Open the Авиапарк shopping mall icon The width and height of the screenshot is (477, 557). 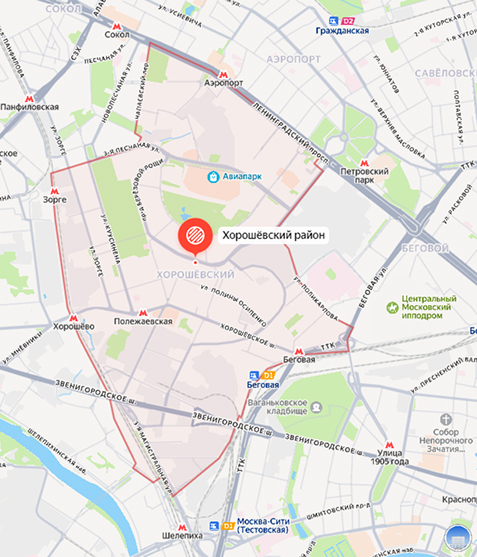[x=213, y=177]
